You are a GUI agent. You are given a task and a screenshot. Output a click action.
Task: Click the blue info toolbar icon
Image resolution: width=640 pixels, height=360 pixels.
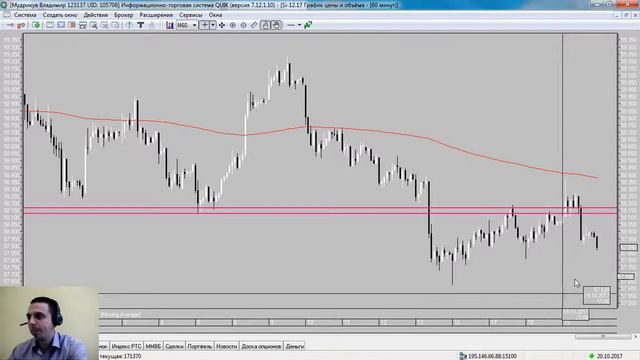(129, 25)
